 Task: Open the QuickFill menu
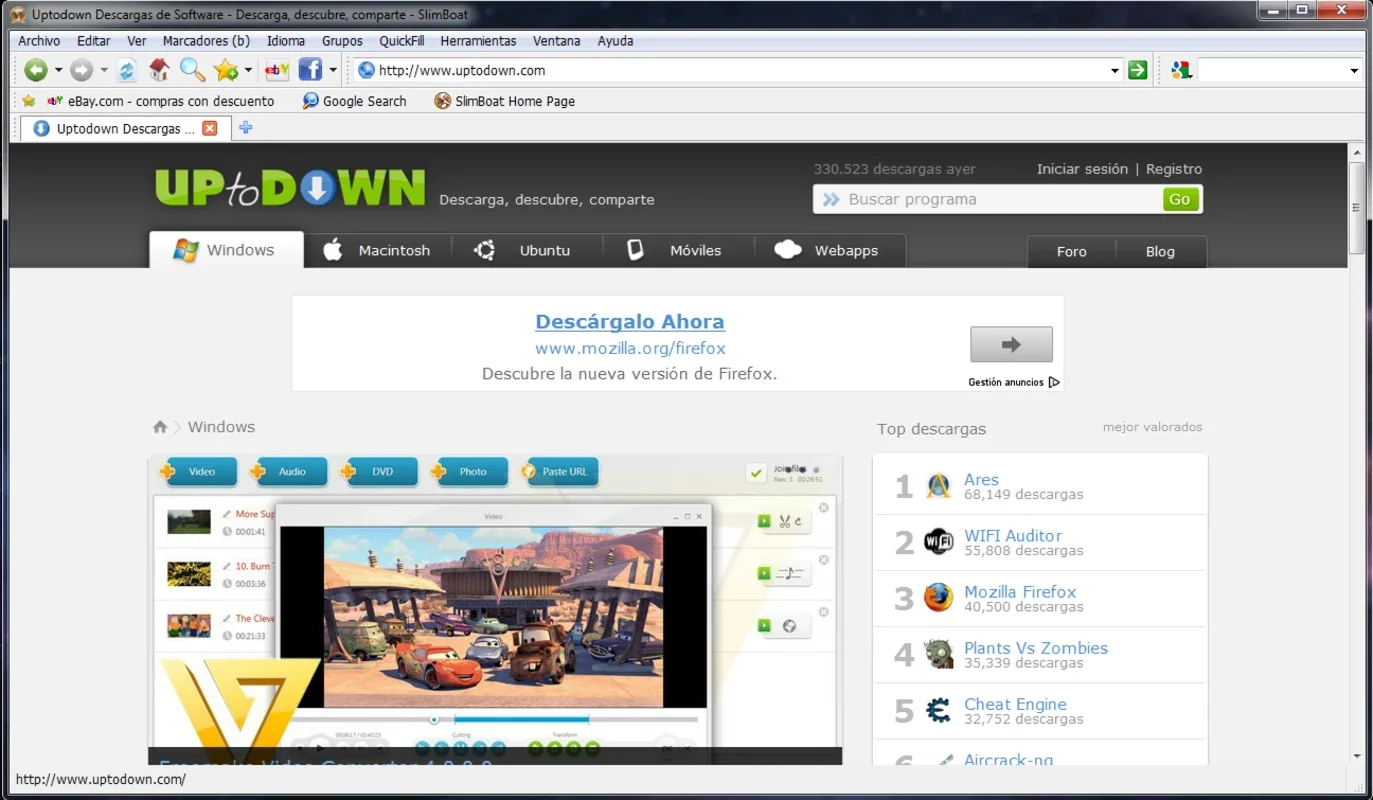click(x=402, y=41)
